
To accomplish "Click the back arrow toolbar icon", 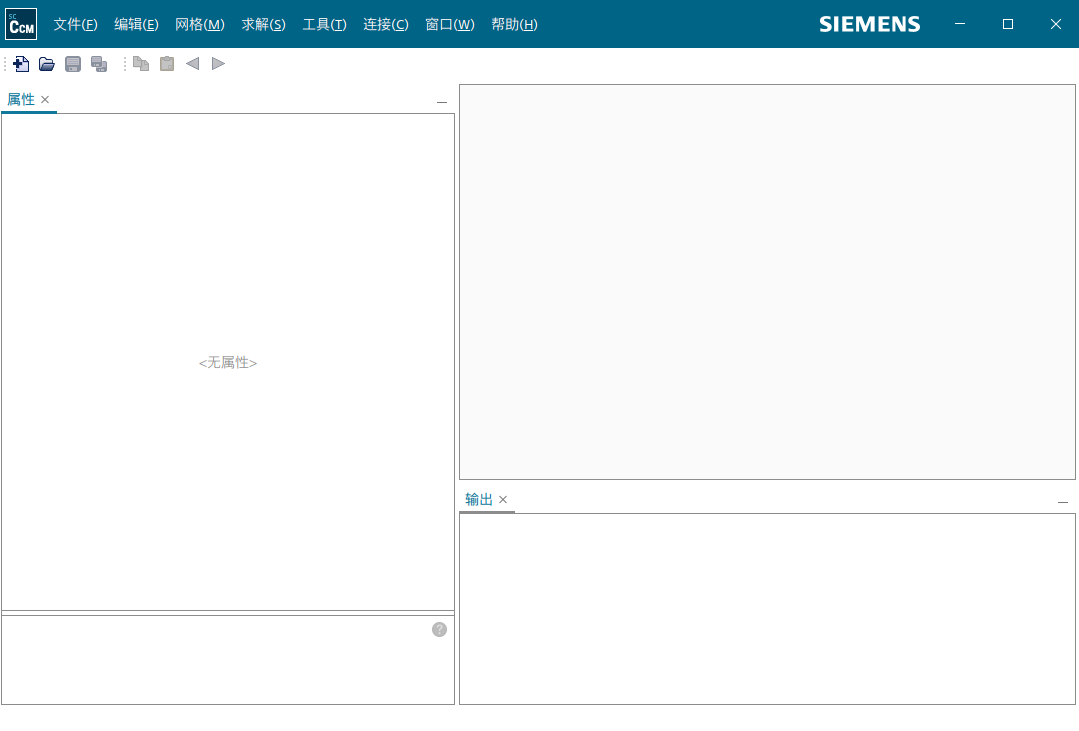I will [192, 64].
